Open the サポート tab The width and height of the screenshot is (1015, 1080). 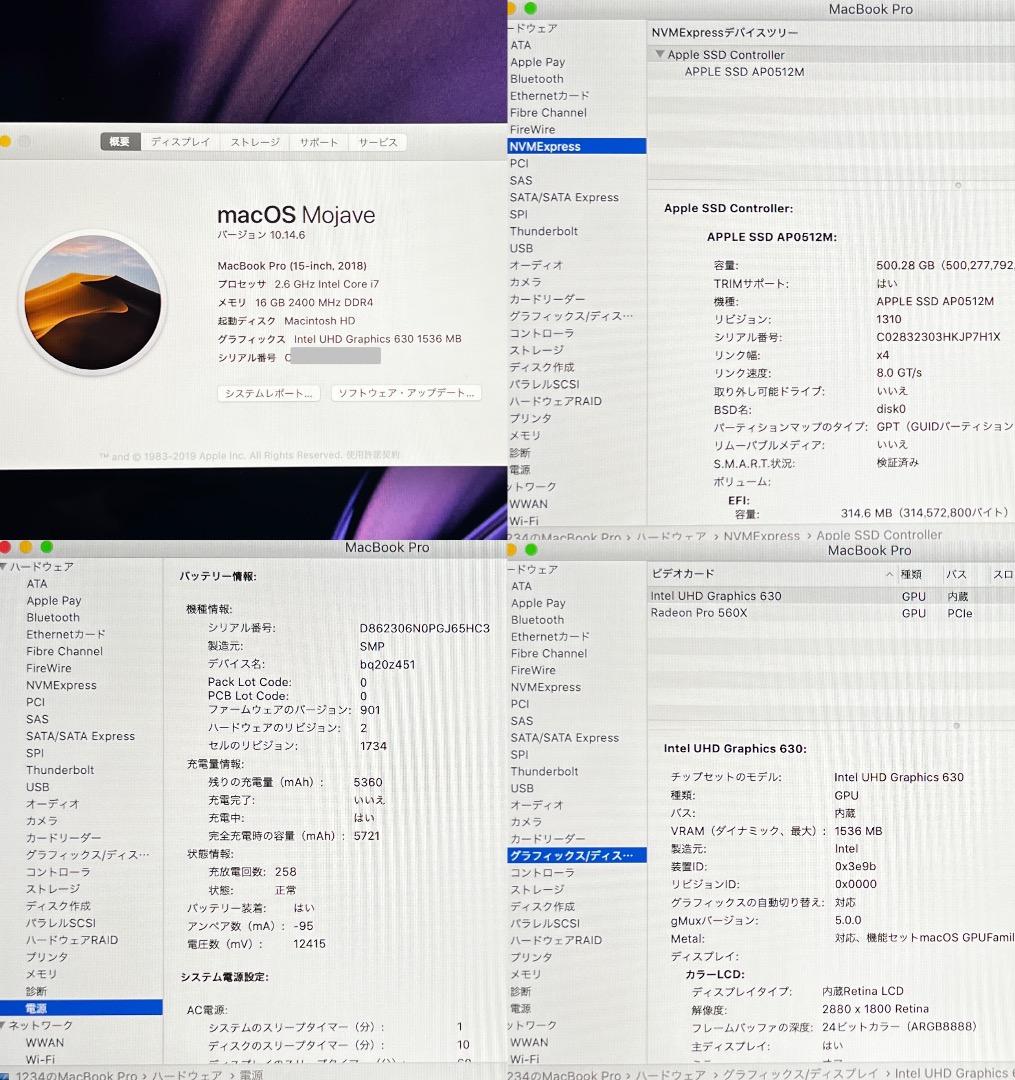318,142
